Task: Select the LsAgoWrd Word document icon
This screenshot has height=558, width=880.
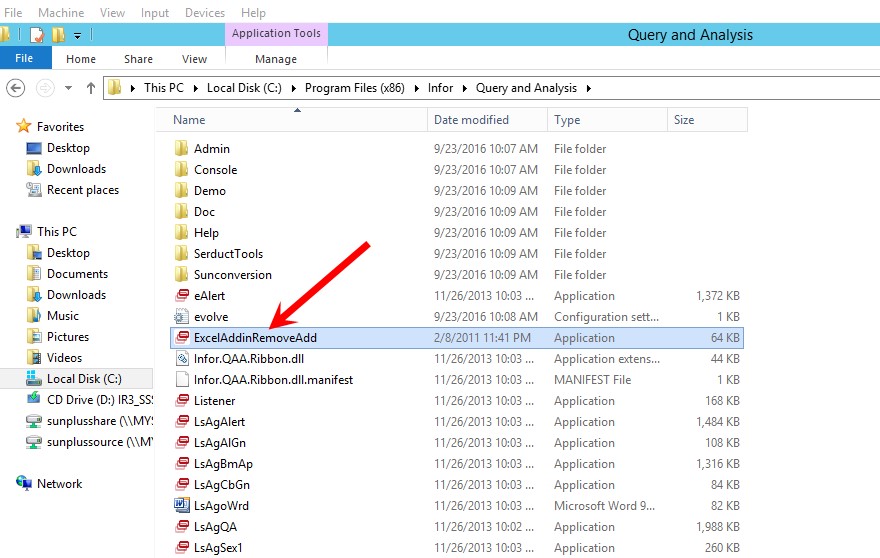Action: coord(181,505)
